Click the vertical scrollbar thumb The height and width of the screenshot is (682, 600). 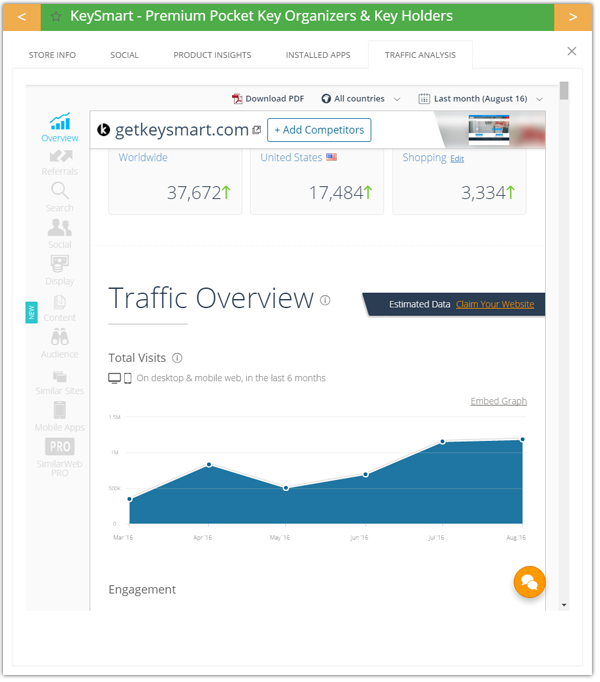[564, 91]
